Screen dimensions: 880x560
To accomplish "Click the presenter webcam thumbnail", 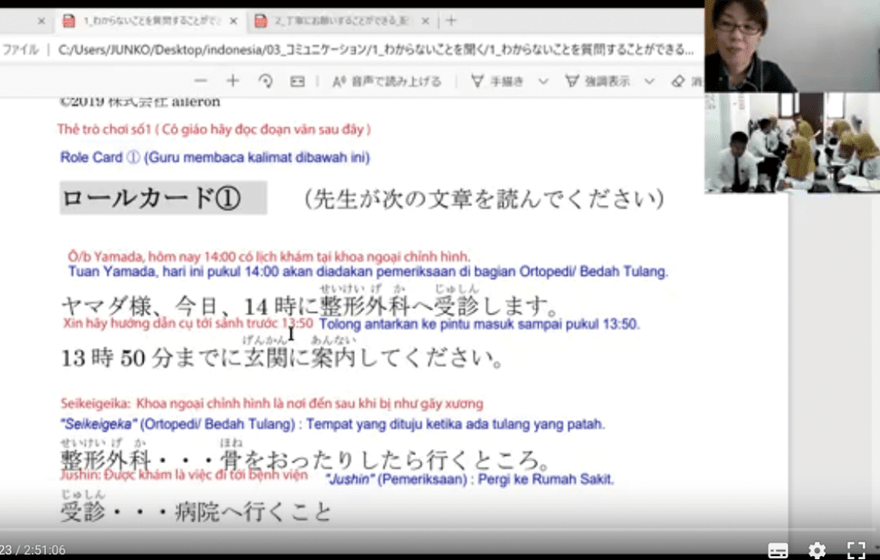I will click(x=792, y=46).
